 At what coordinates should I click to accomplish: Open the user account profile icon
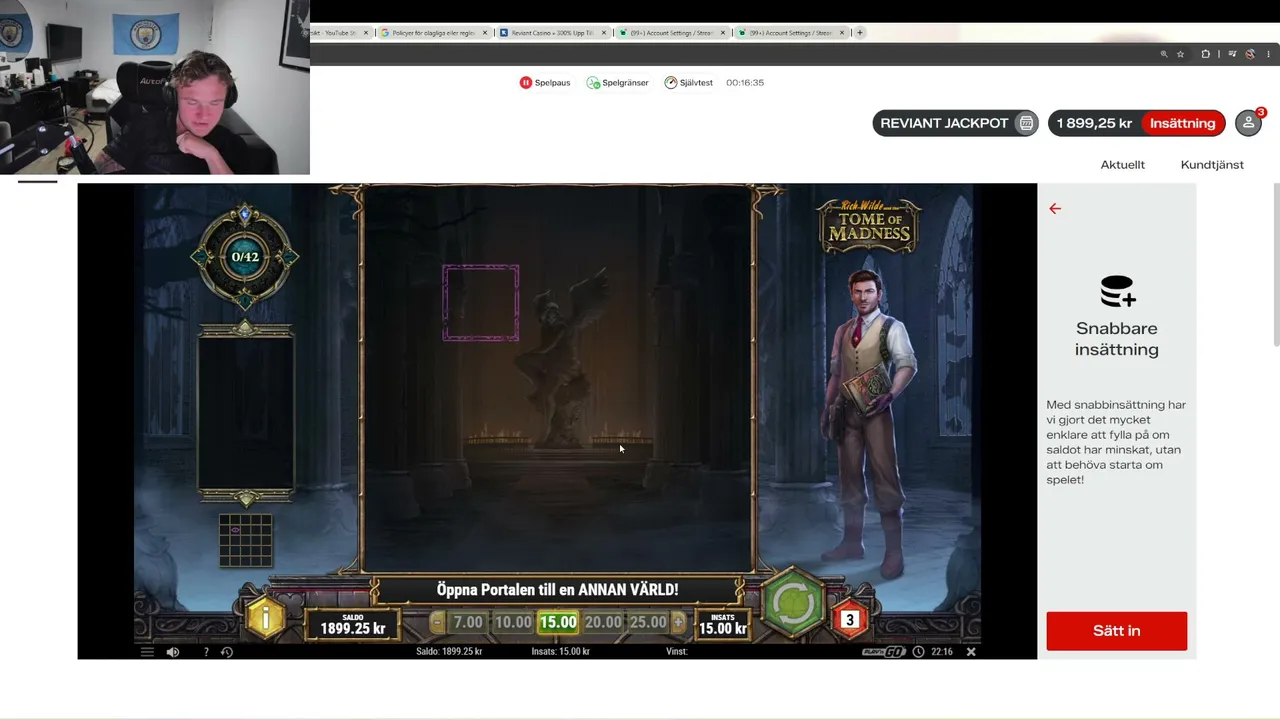click(1248, 123)
